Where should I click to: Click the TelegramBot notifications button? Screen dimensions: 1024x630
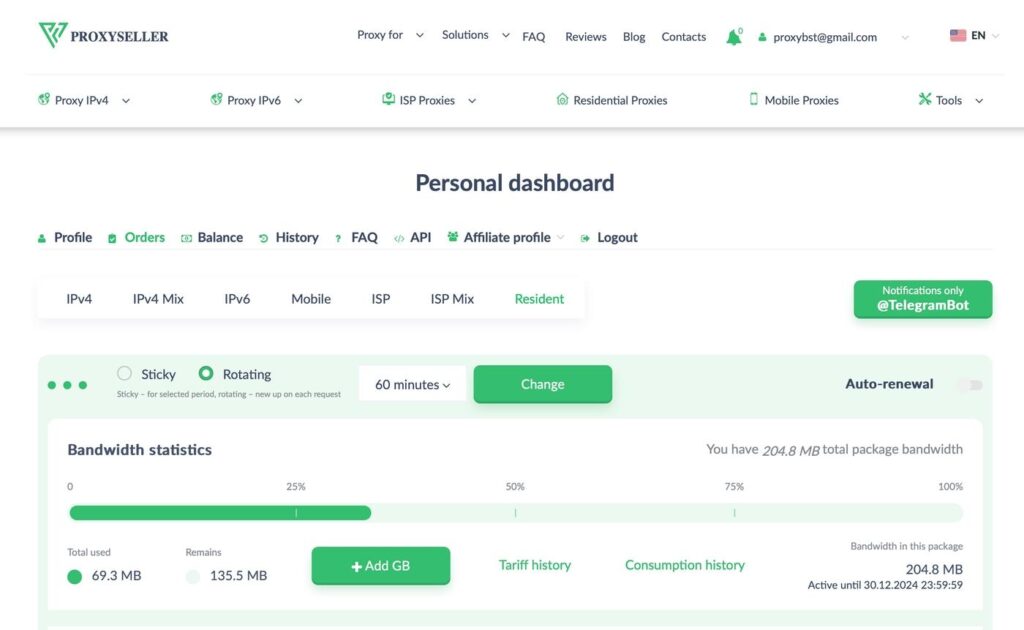tap(922, 298)
